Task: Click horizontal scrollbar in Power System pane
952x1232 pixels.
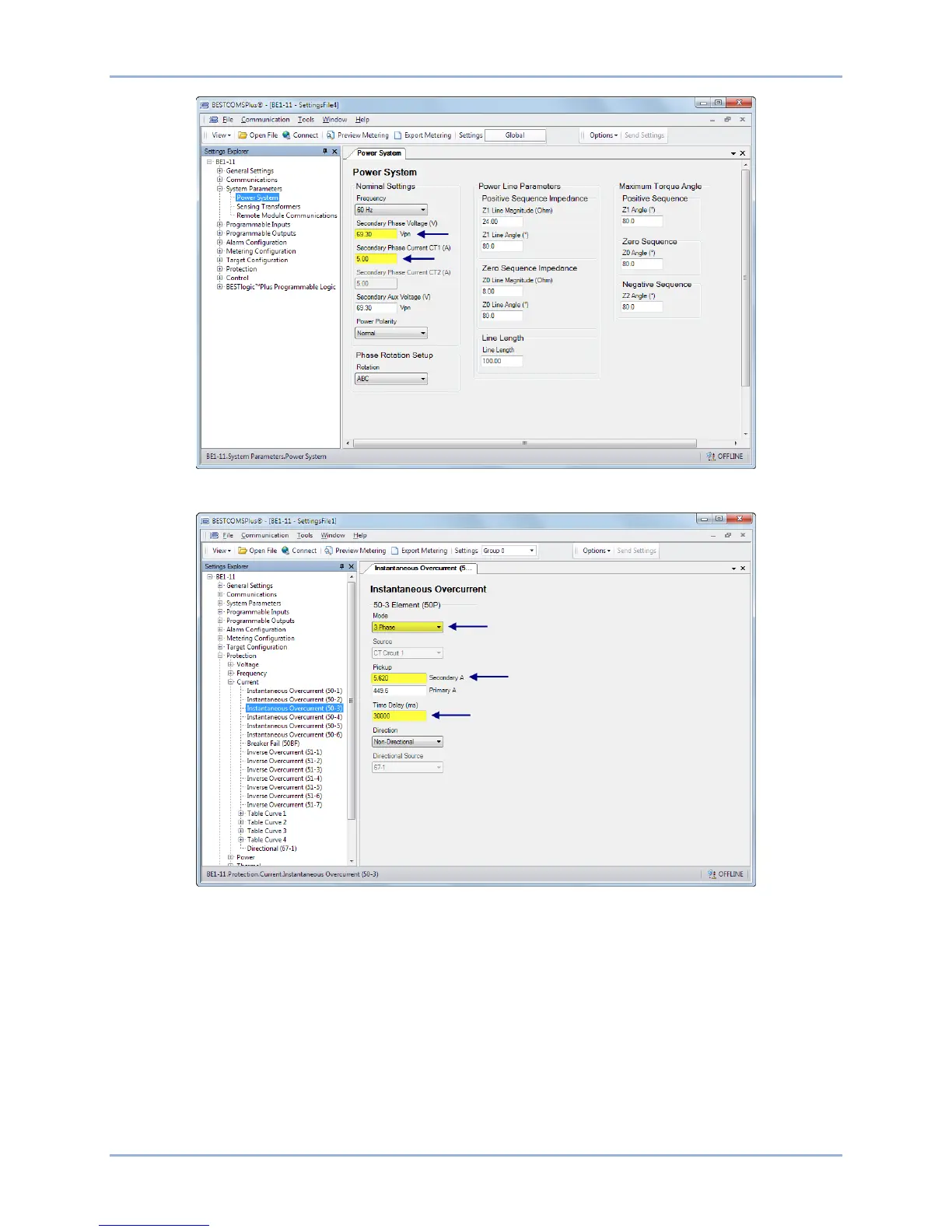Action: click(525, 443)
